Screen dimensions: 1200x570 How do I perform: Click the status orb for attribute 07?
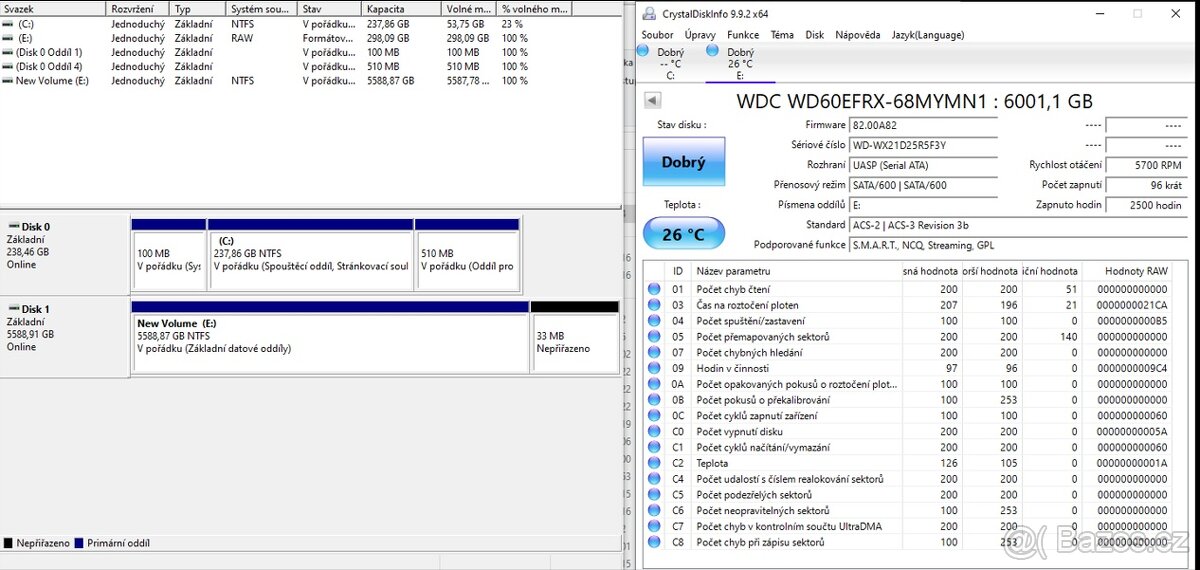pyautogui.click(x=654, y=353)
